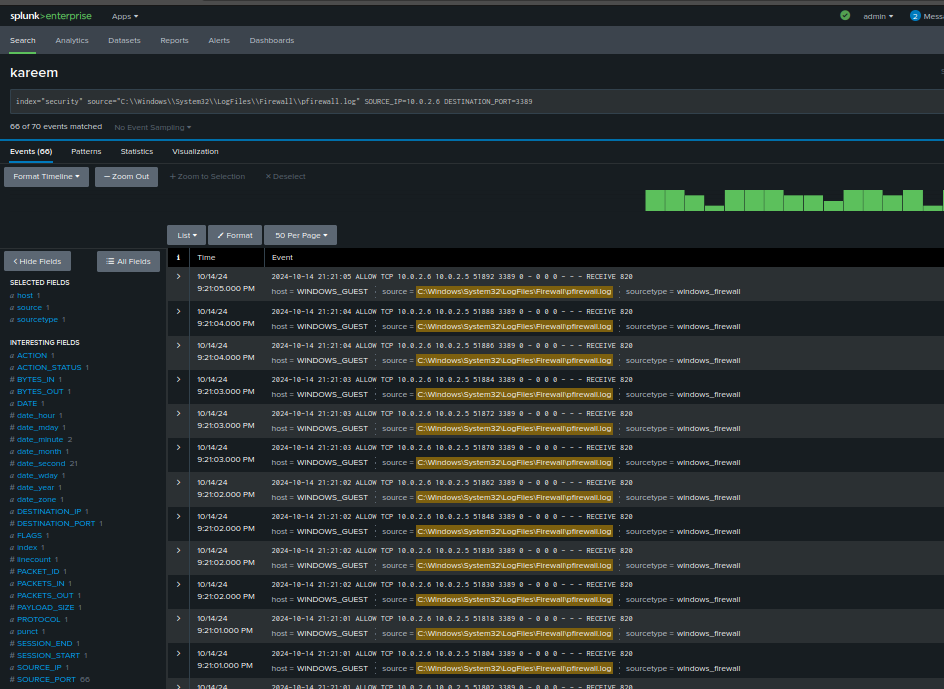This screenshot has height=689, width=944.
Task: Open the admin account dropdown
Action: (874, 16)
